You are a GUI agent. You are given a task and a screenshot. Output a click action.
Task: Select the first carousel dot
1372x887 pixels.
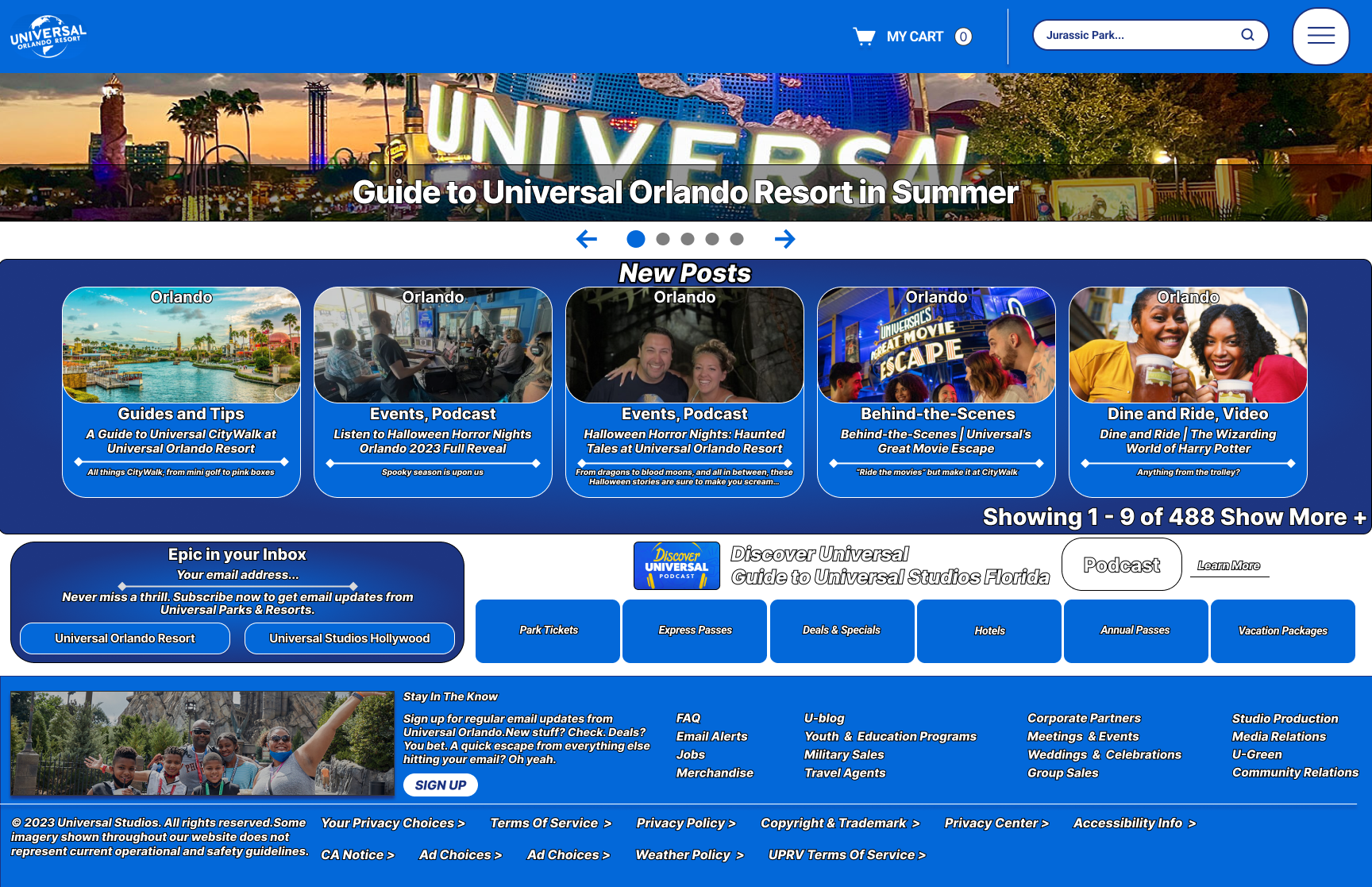pos(636,239)
